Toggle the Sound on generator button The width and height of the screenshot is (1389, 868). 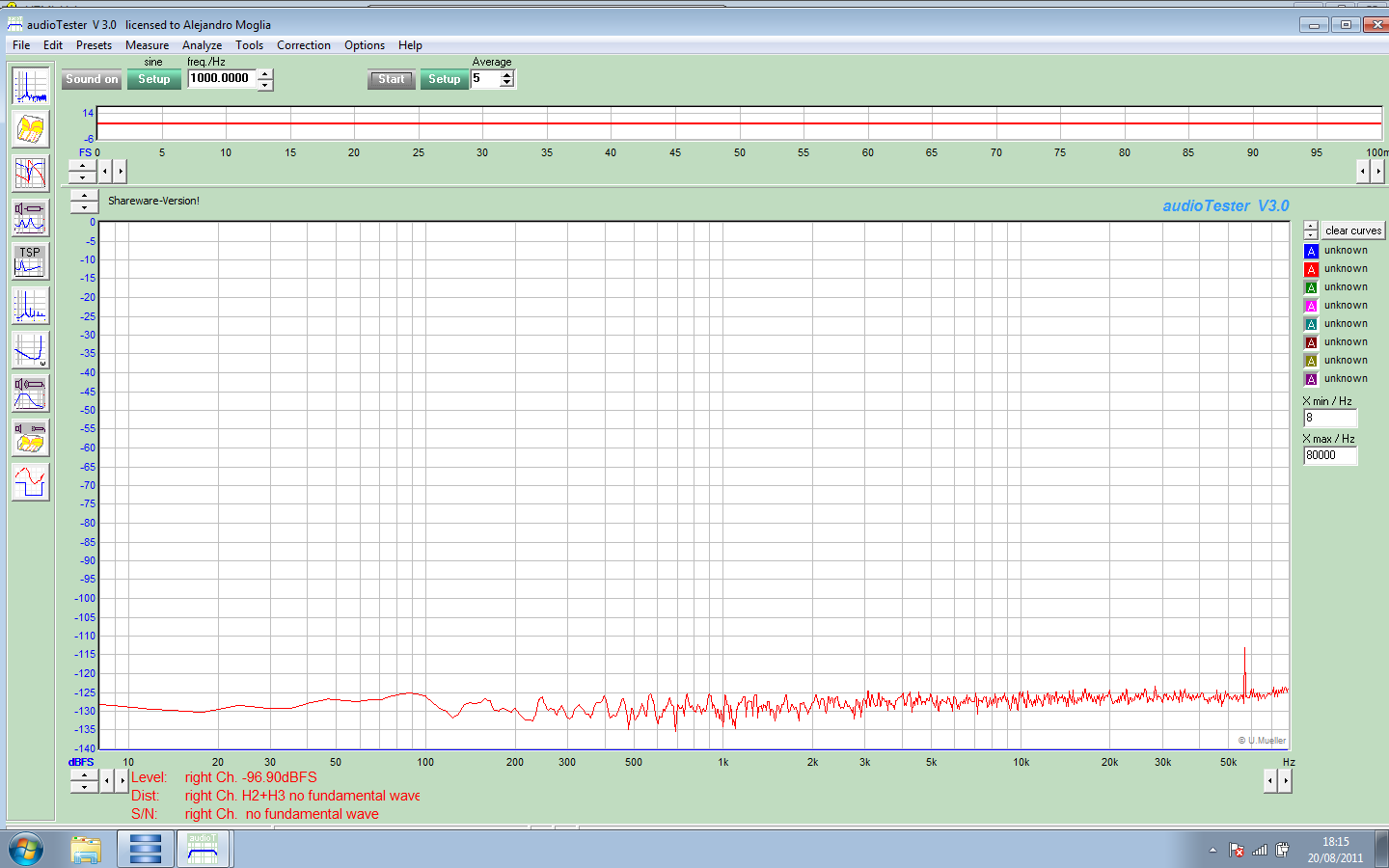pyautogui.click(x=92, y=79)
